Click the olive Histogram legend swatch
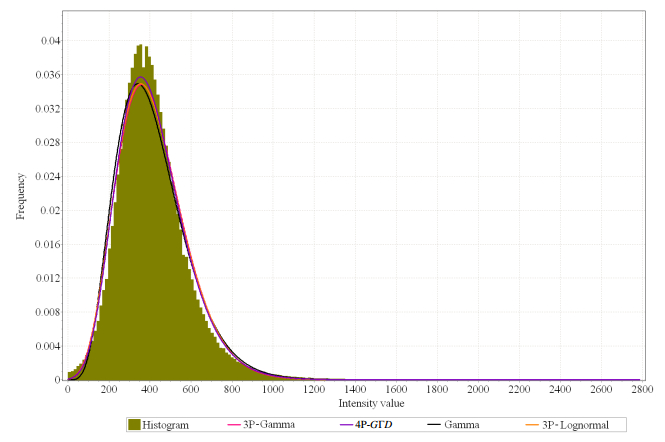665x442 pixels. click(136, 424)
